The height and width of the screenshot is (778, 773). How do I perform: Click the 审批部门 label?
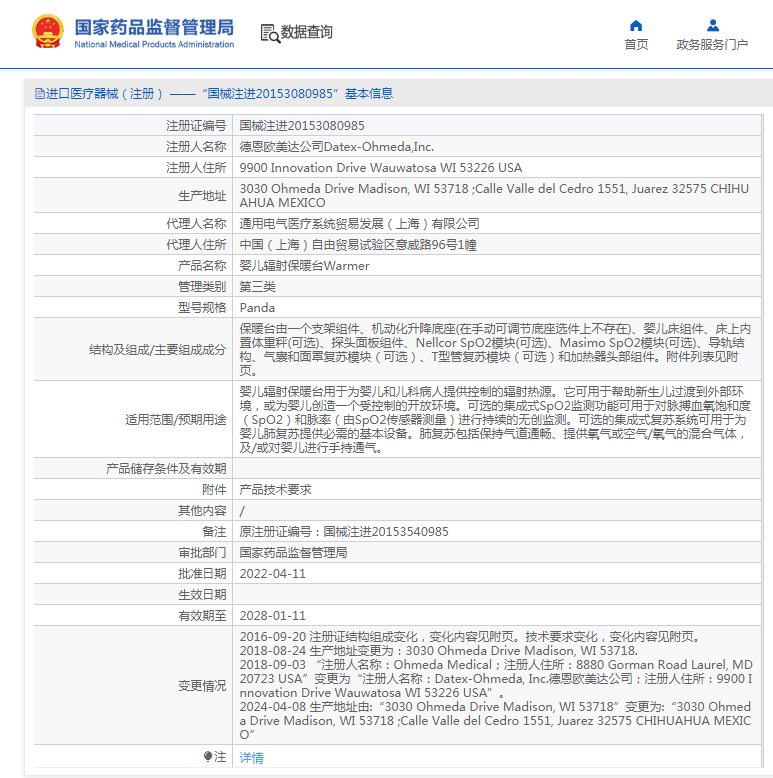[202, 553]
